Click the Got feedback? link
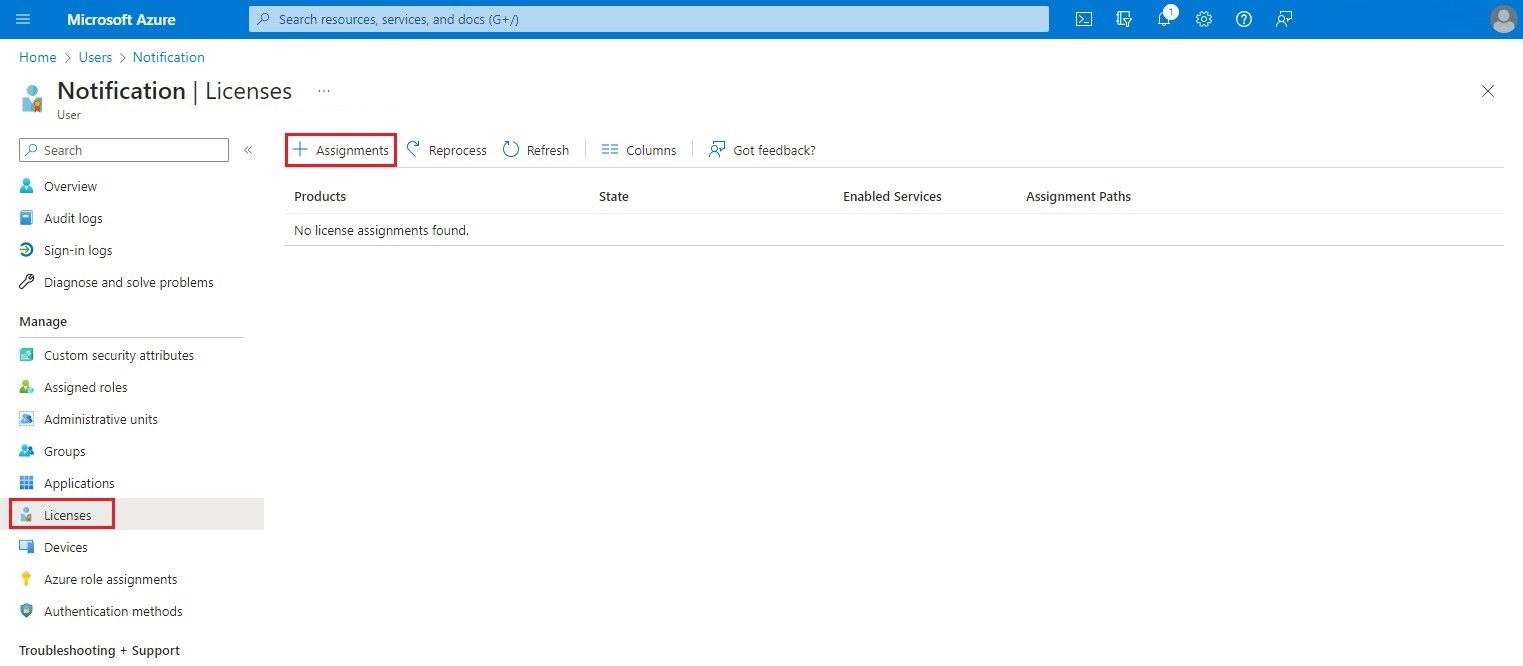 pos(761,149)
